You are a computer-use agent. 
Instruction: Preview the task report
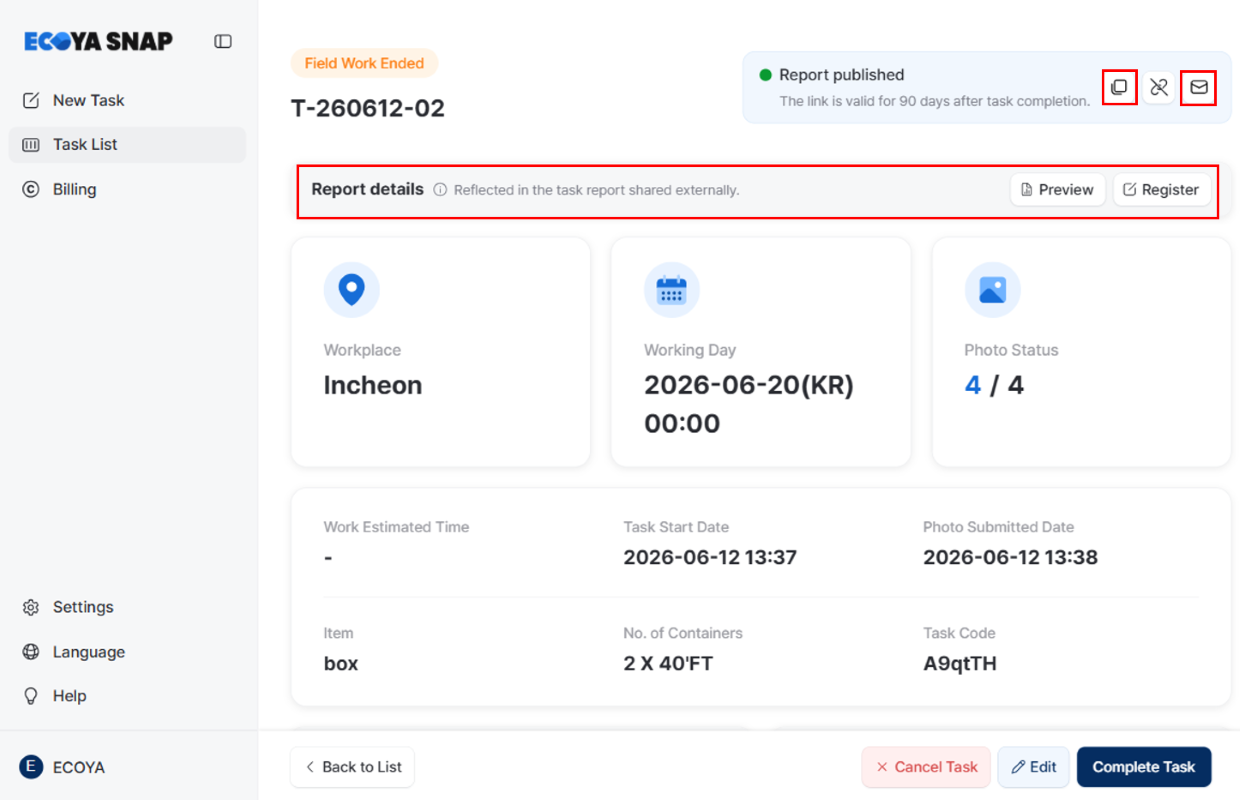pyautogui.click(x=1058, y=190)
